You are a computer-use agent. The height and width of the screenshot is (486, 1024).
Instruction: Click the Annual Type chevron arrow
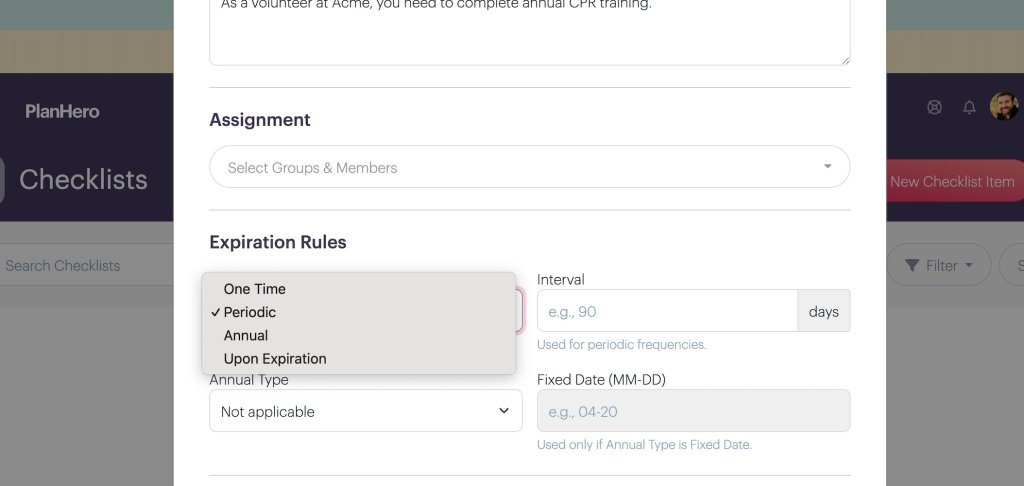[x=504, y=411]
